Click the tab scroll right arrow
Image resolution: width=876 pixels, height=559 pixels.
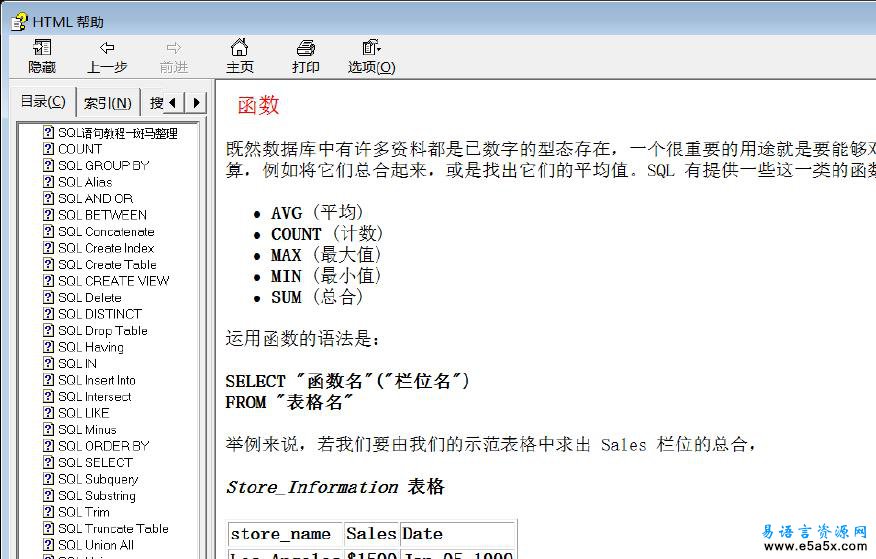click(196, 103)
